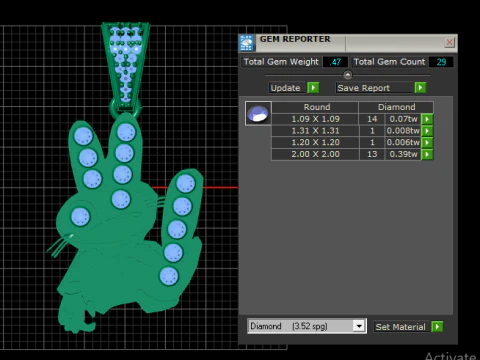Click the Set Material label

coord(400,327)
